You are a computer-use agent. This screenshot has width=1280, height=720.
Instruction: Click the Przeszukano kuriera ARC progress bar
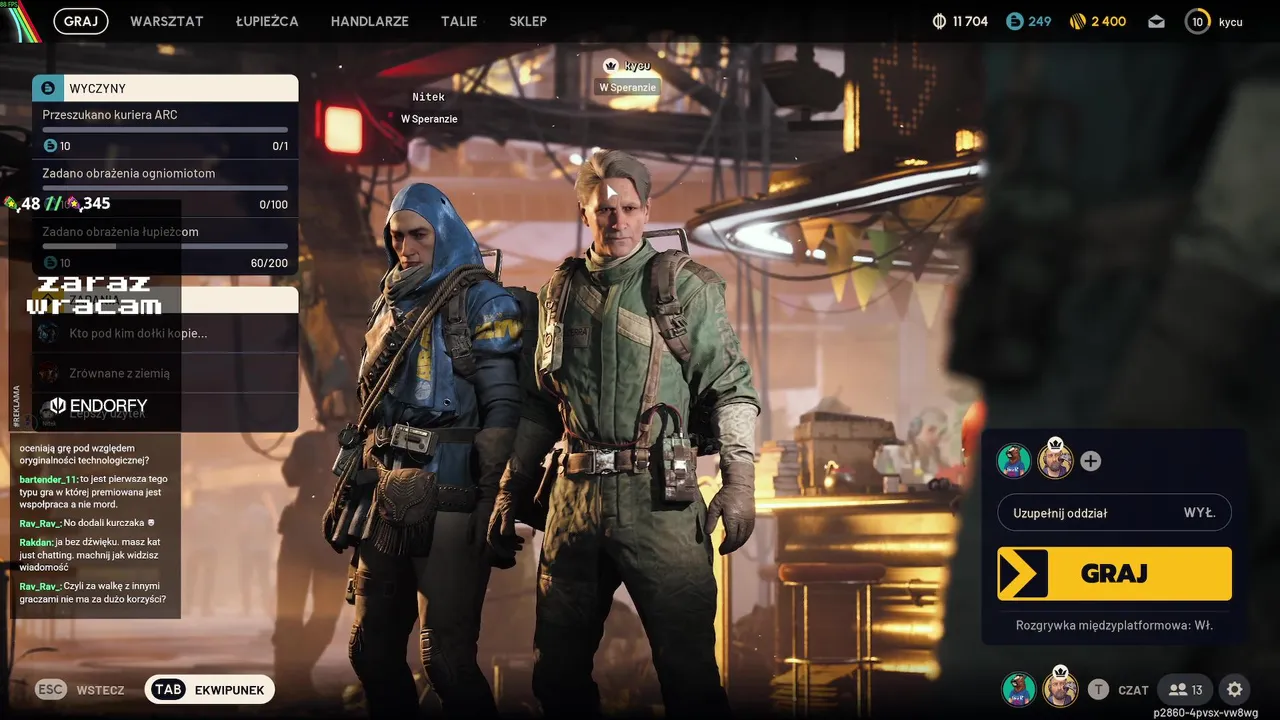[x=165, y=130]
